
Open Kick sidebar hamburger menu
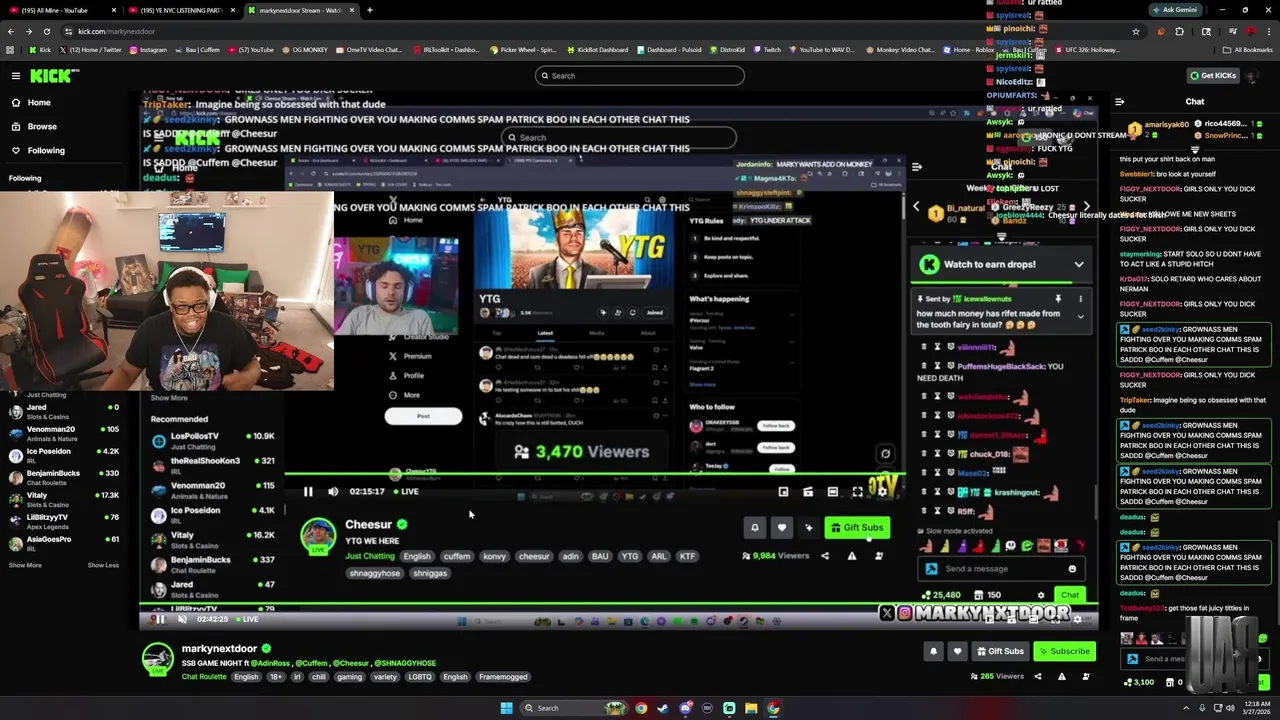[x=16, y=76]
